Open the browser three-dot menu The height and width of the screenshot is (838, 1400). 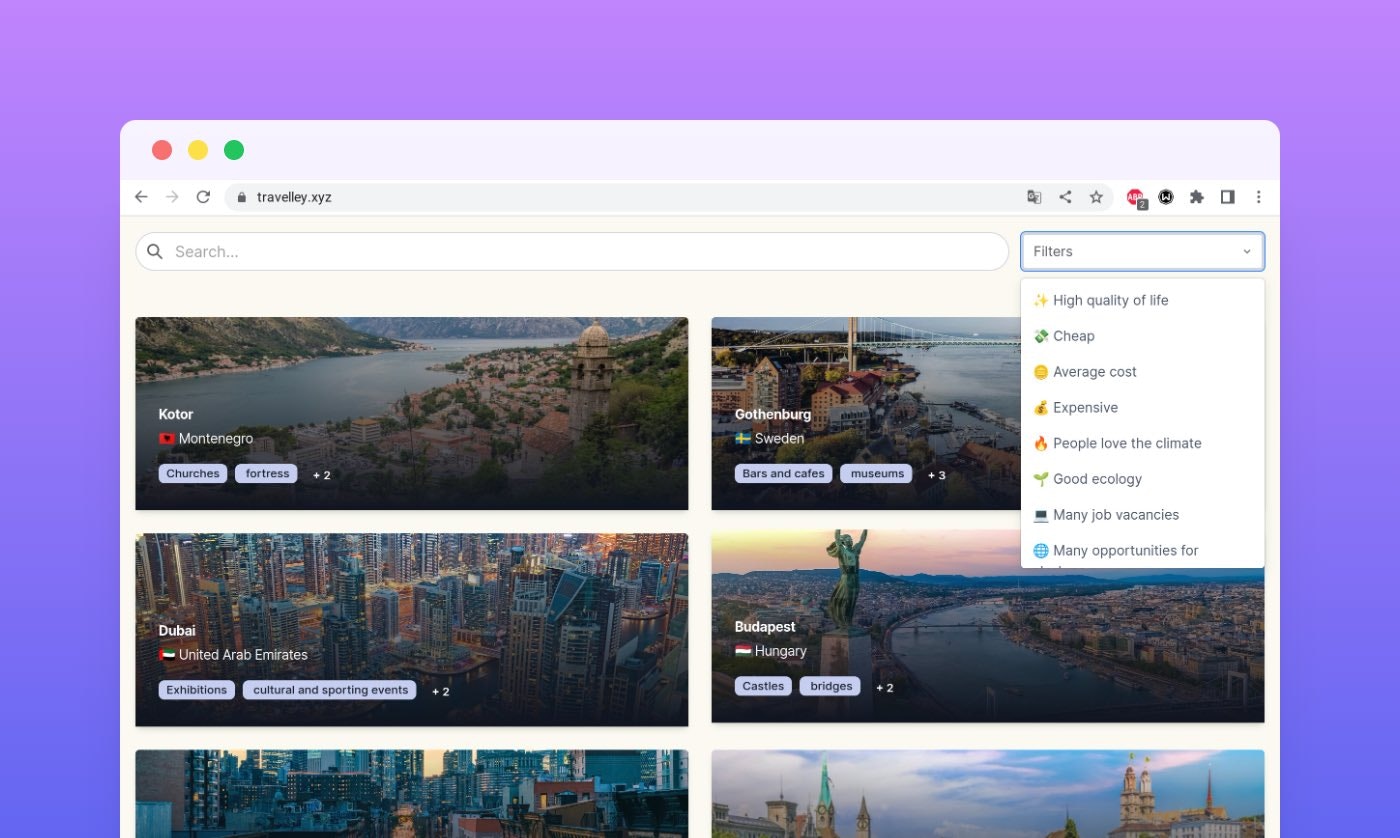(x=1258, y=197)
